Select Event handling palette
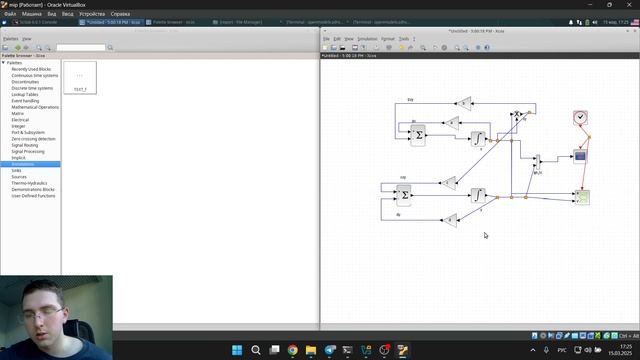 (x=25, y=101)
